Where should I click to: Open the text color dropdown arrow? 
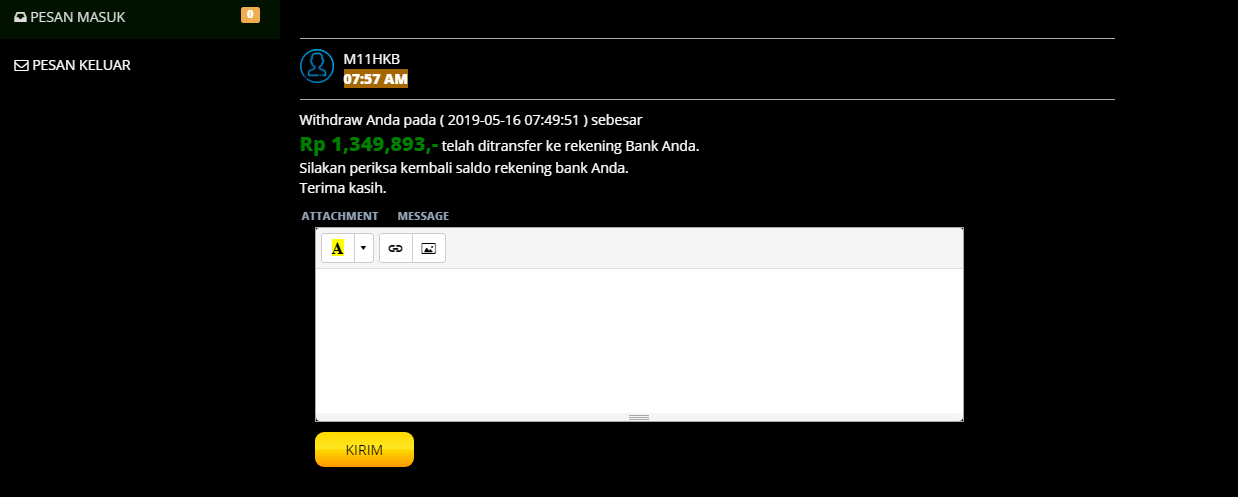pyautogui.click(x=364, y=248)
